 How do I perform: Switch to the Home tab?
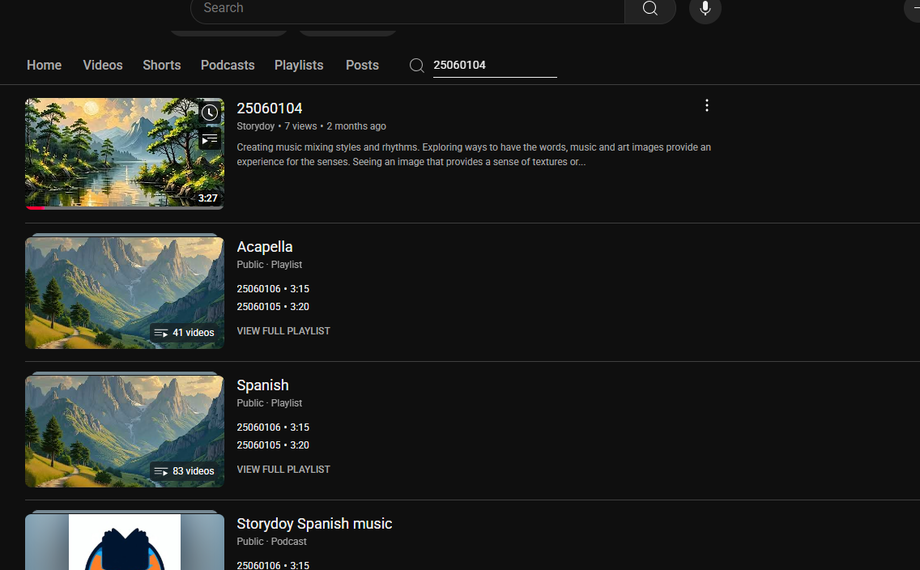click(44, 65)
